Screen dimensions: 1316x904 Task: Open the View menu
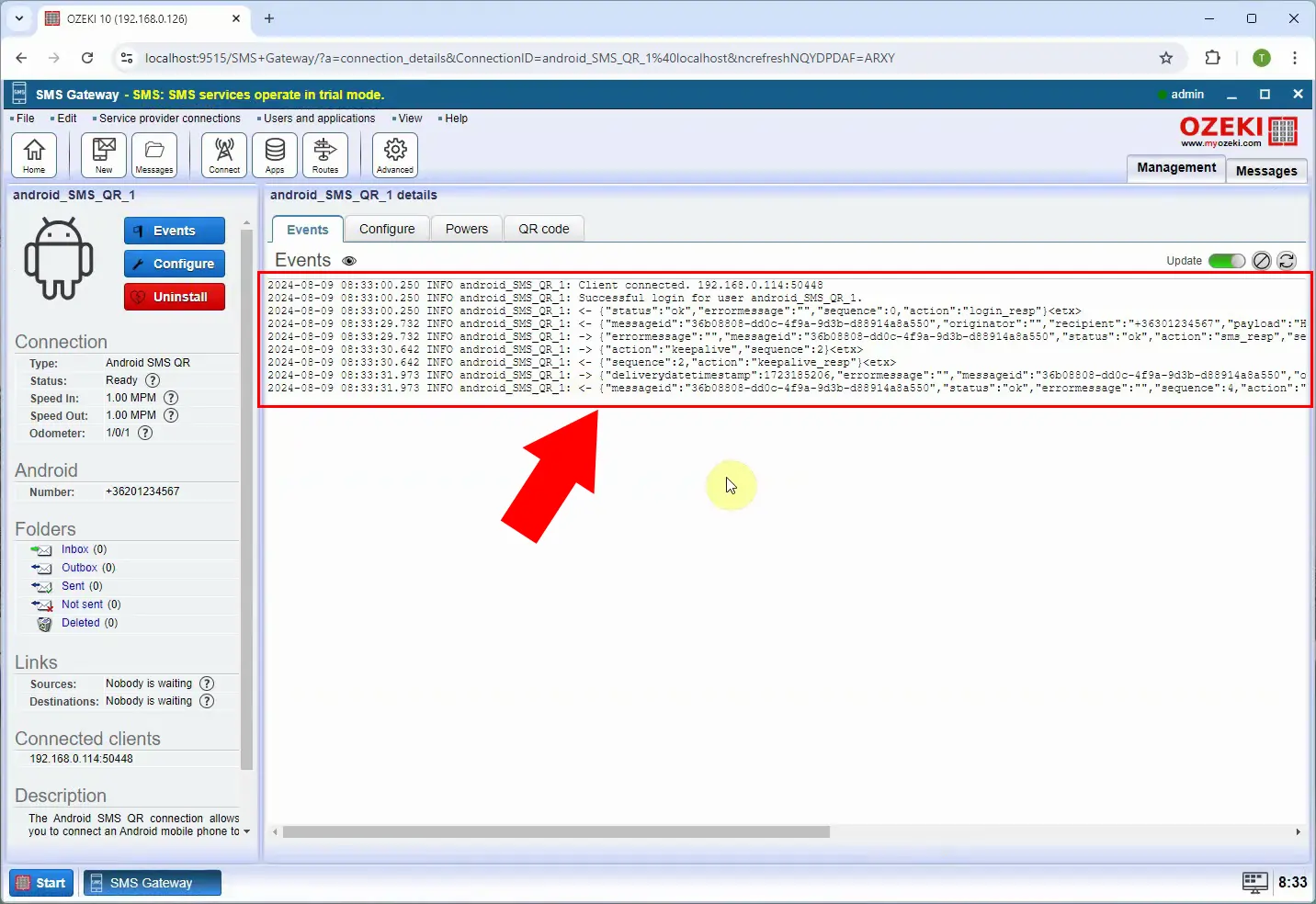point(410,119)
